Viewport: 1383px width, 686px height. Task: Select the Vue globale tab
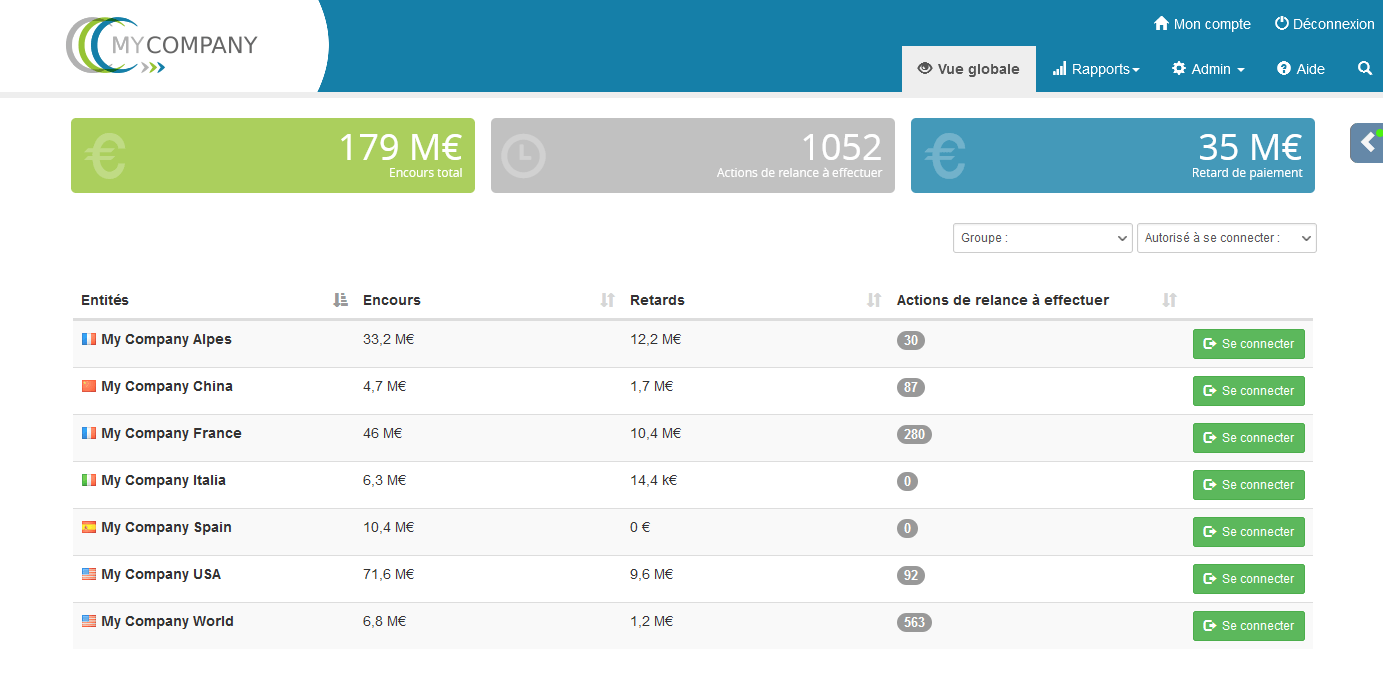968,69
